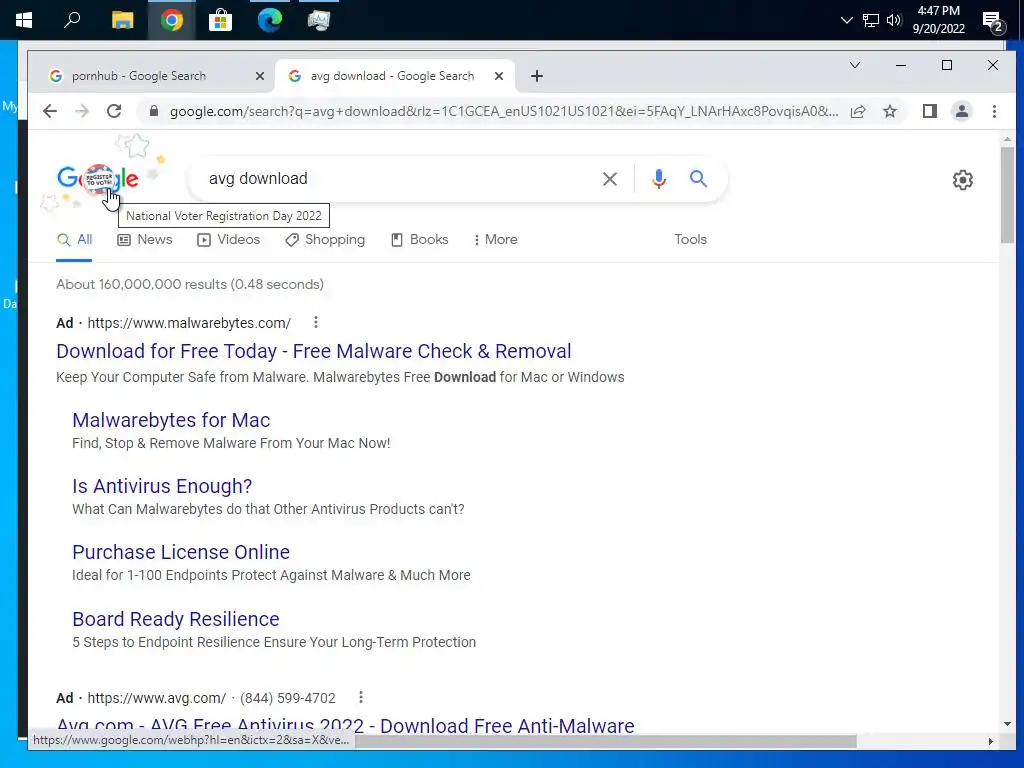Open Microsoft Edge from taskbar

pos(269,20)
